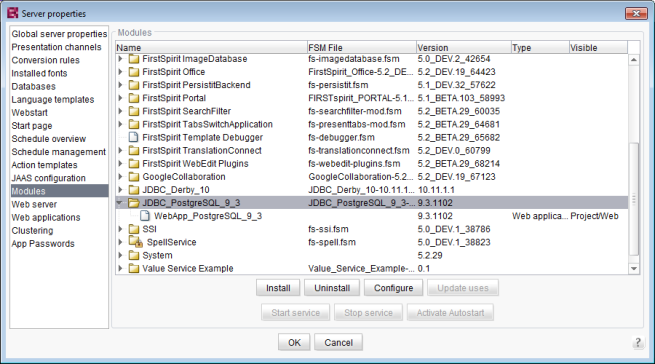The height and width of the screenshot is (364, 655).
Task: Click the Configure button
Action: pos(394,288)
